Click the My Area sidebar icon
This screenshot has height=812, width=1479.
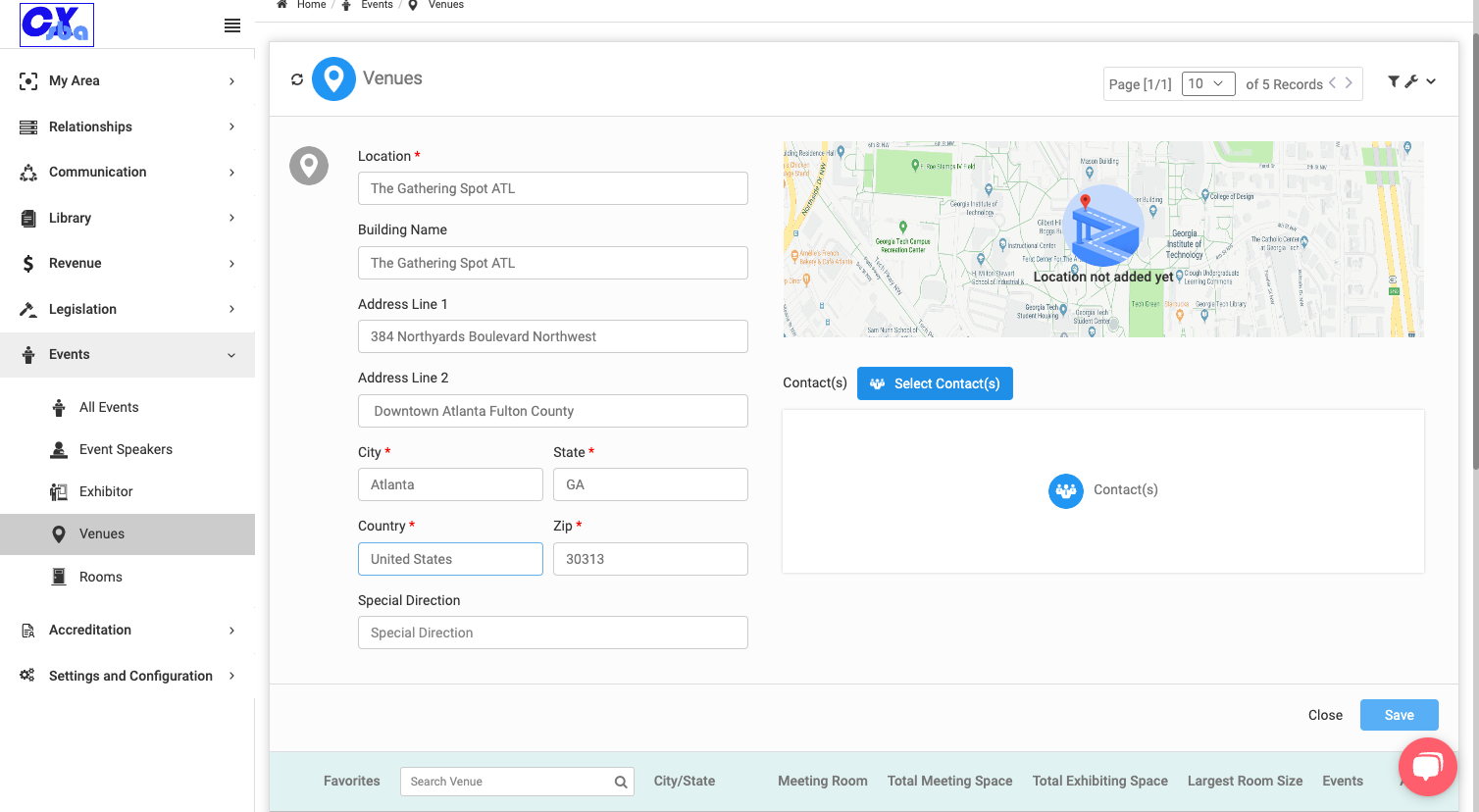tap(28, 81)
